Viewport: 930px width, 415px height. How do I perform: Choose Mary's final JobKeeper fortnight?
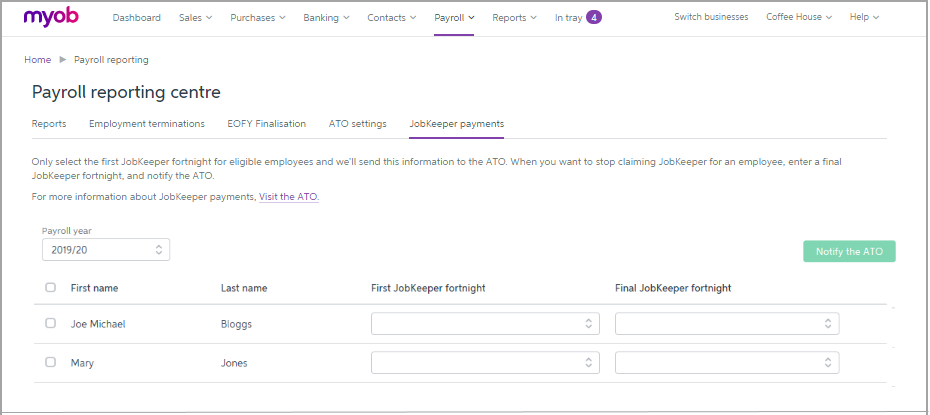(x=726, y=363)
